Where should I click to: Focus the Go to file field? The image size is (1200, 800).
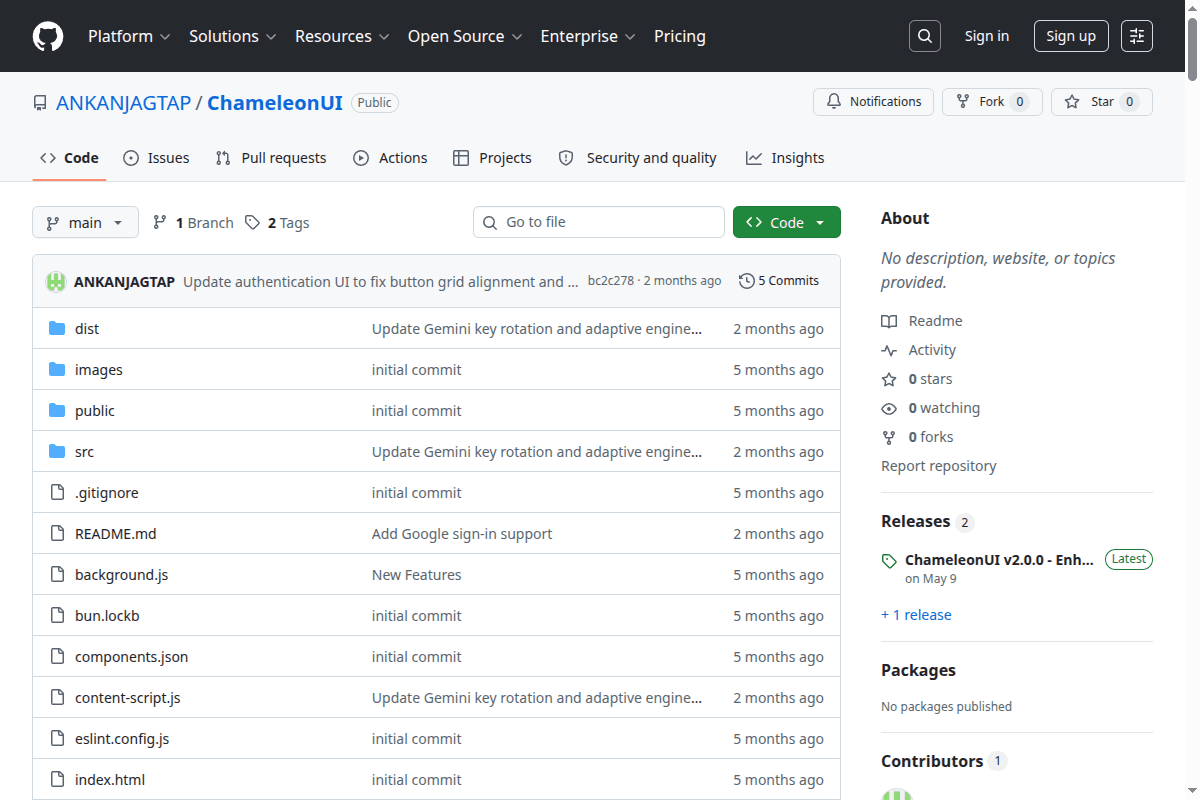pos(599,222)
